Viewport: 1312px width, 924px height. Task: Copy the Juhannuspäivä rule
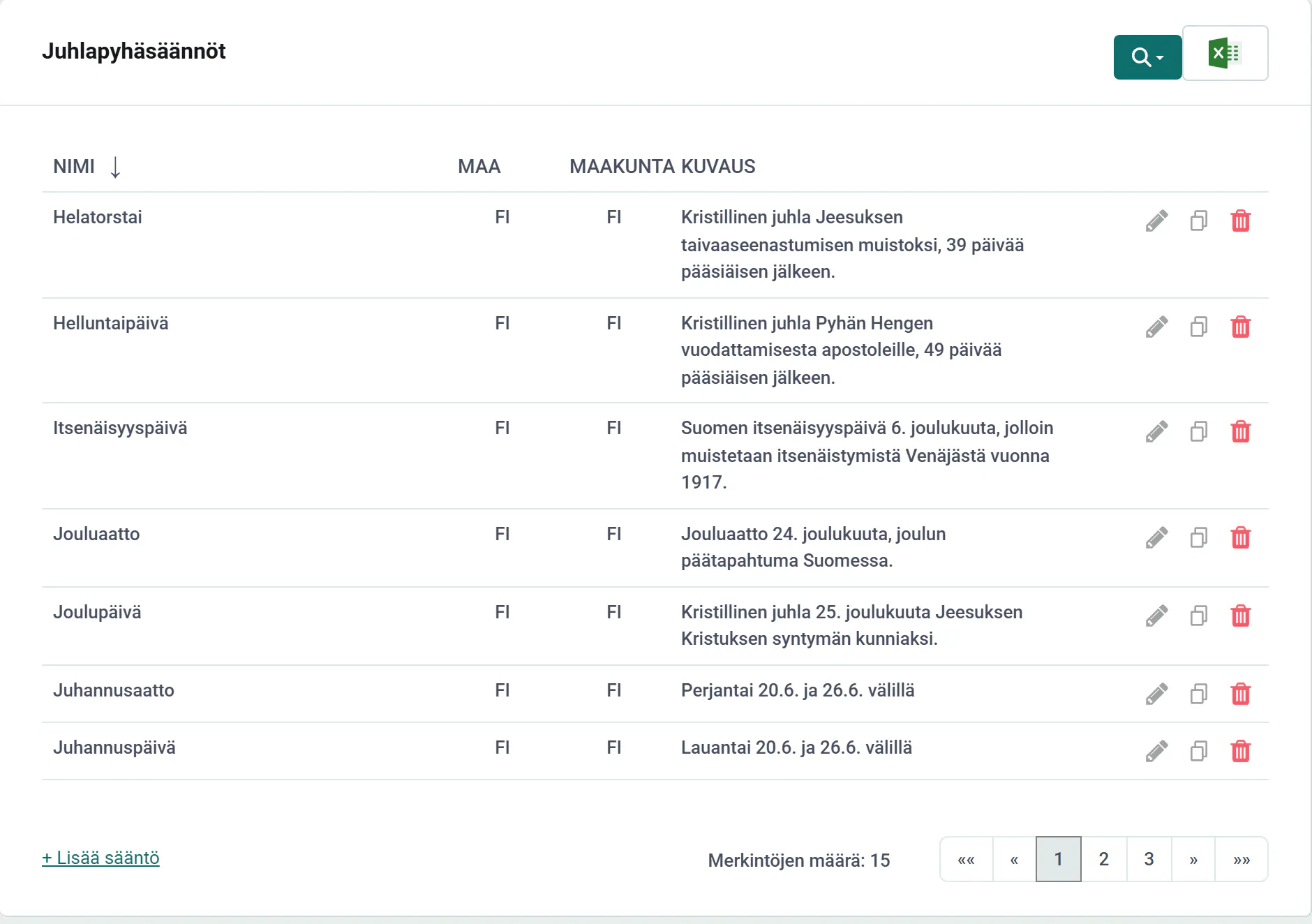click(x=1199, y=752)
